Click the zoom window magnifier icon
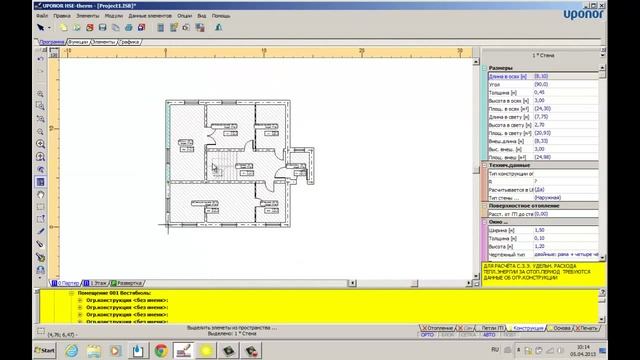 [x=40, y=106]
